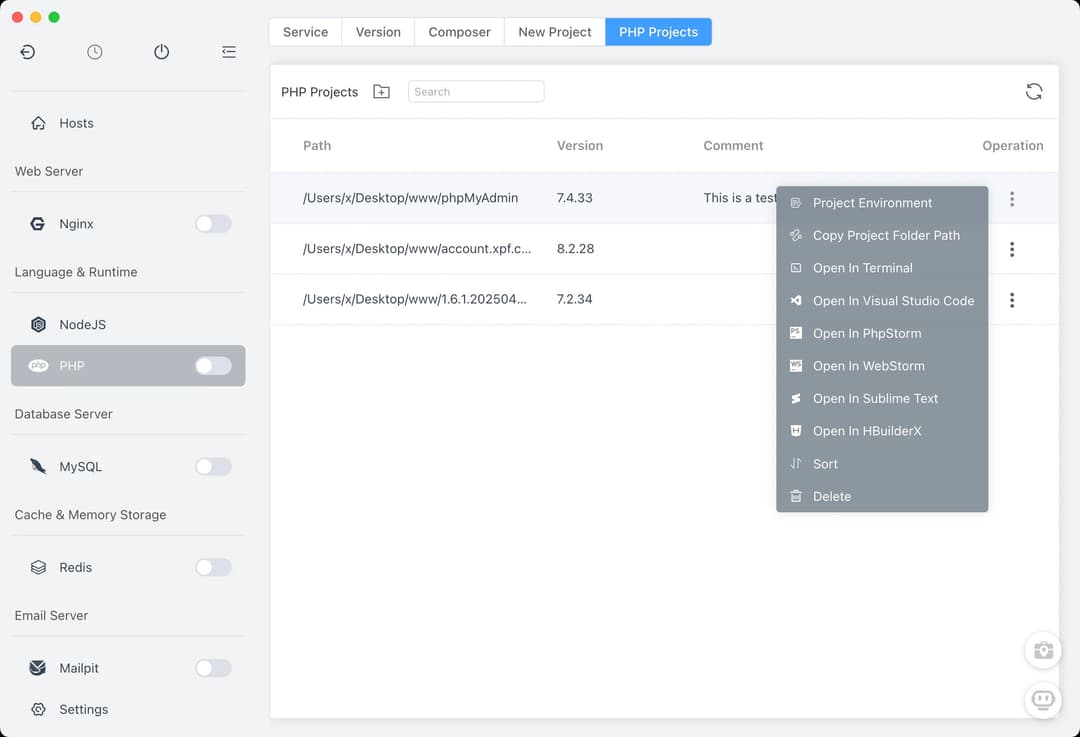Click the exit/logout icon in top sidebar
The image size is (1080, 737).
tap(28, 52)
